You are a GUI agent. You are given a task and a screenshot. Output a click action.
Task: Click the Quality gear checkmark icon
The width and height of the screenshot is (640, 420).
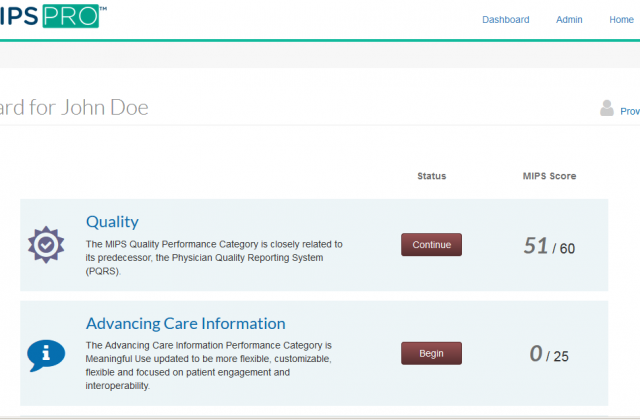[x=45, y=245]
